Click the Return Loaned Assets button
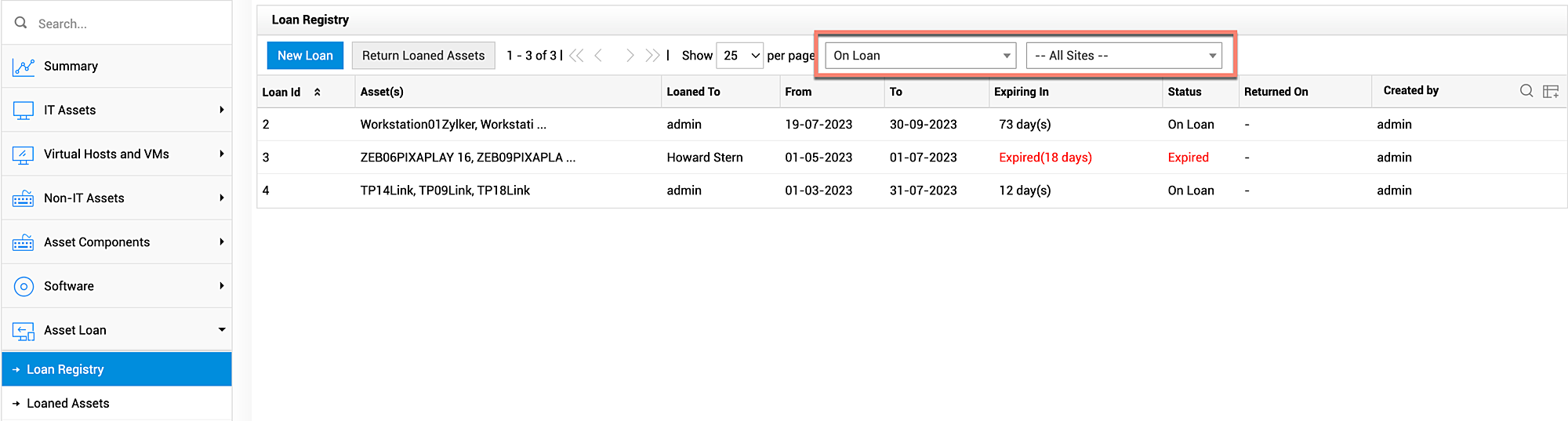This screenshot has height=421, width=1568. (423, 56)
